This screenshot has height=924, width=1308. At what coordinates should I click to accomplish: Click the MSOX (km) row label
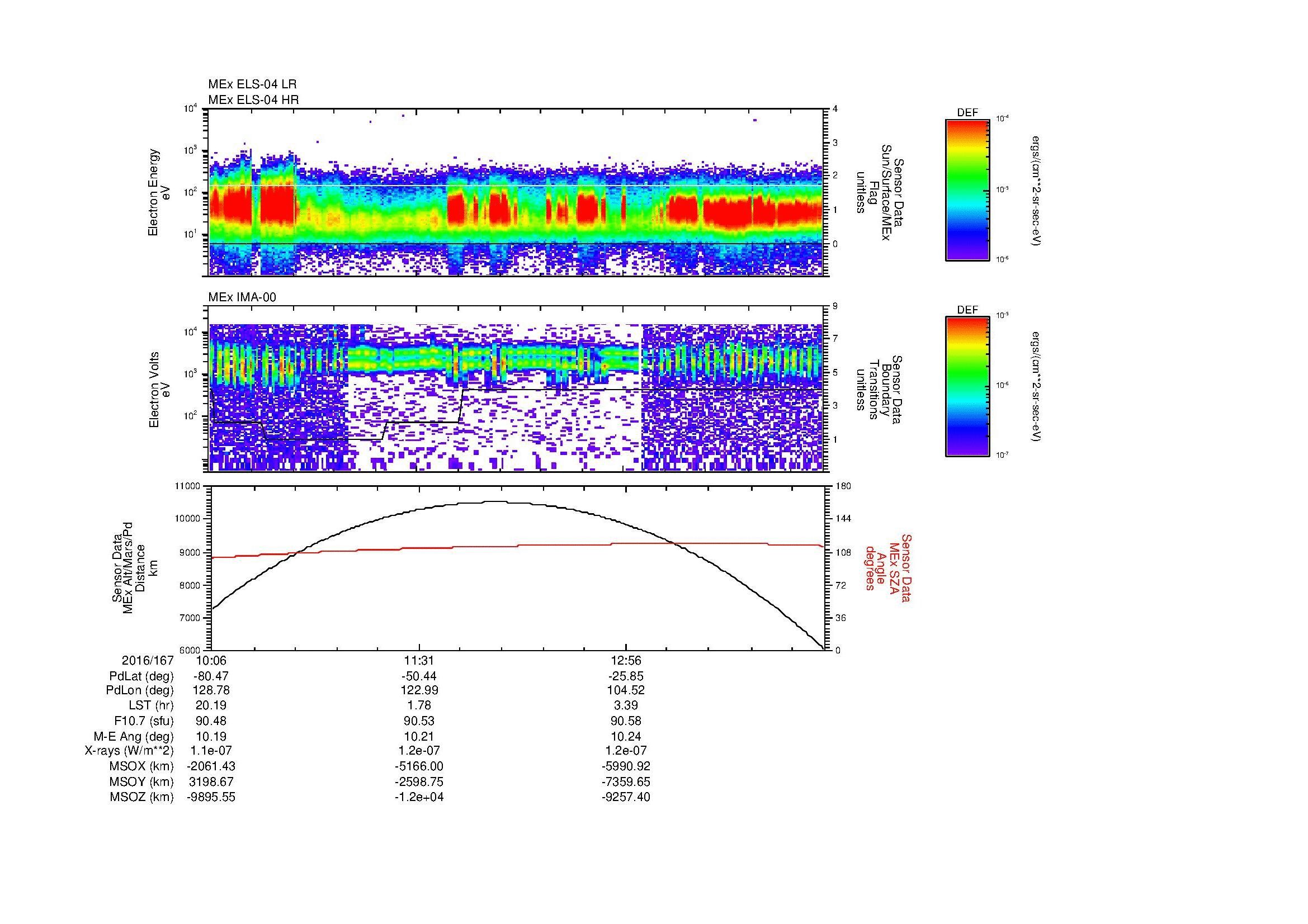point(141,766)
